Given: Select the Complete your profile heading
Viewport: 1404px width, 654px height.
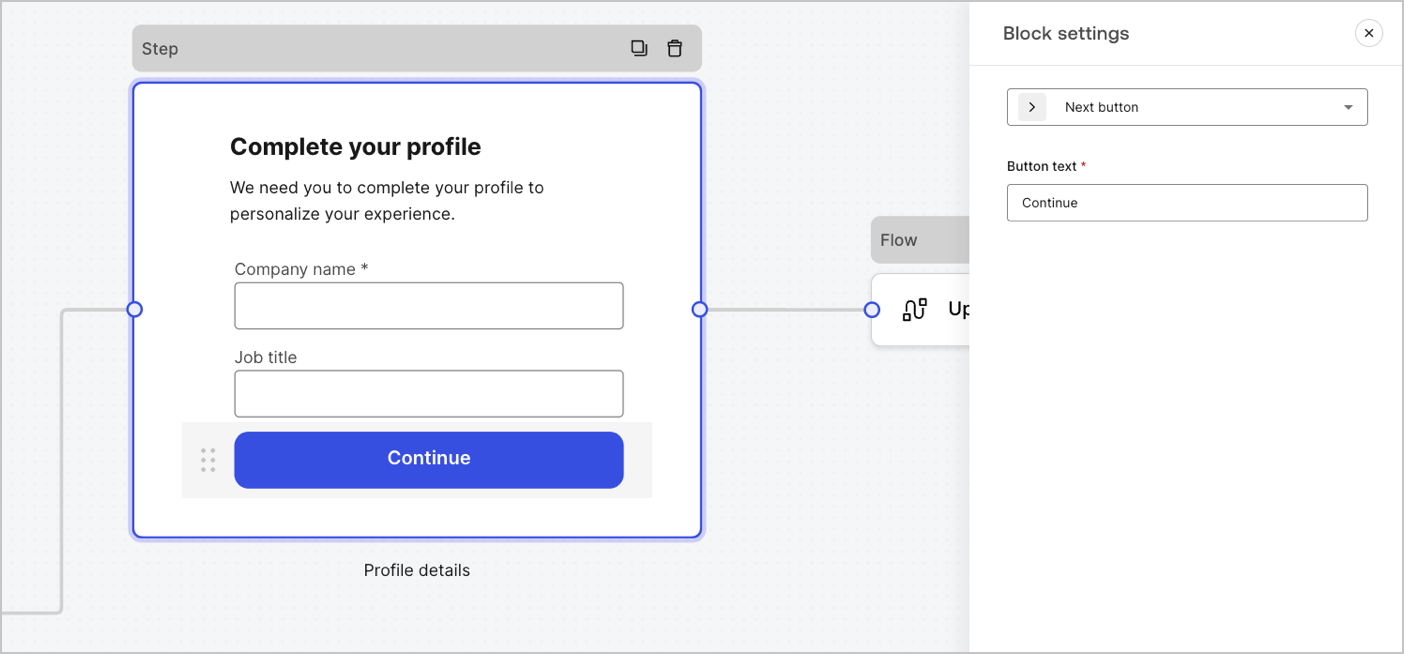Looking at the screenshot, I should pyautogui.click(x=355, y=146).
